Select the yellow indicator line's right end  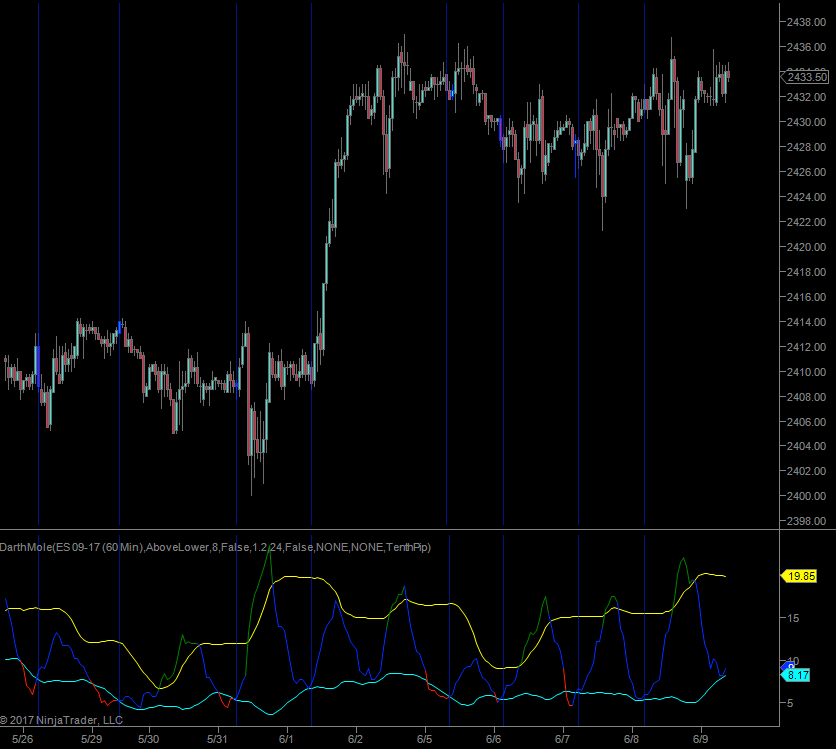[x=724, y=576]
